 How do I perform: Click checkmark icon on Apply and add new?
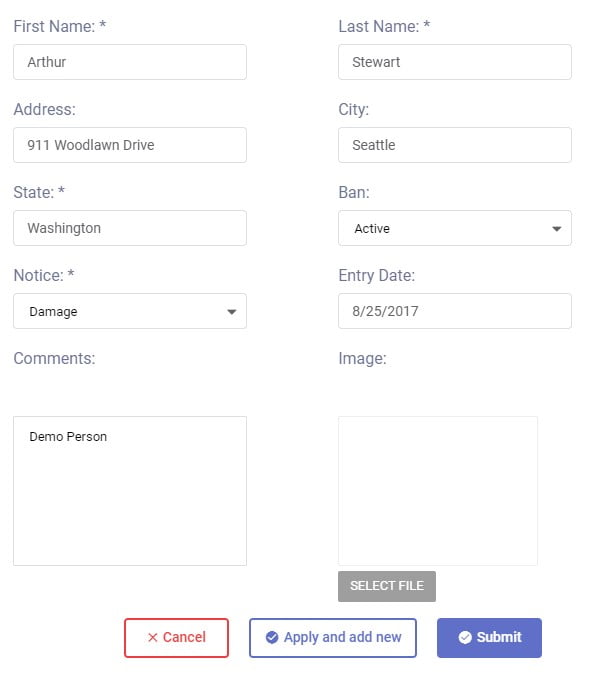tap(272, 637)
